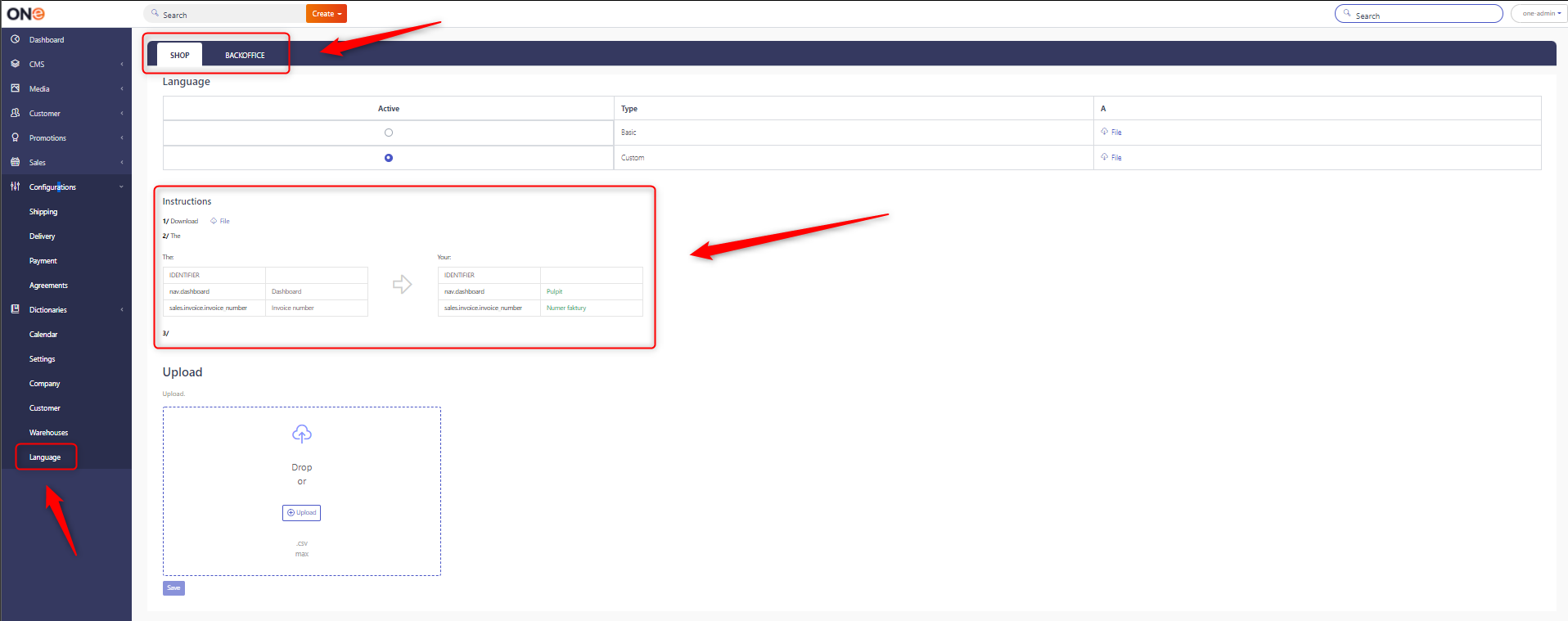Open Calendar in sidebar
Image resolution: width=1568 pixels, height=621 pixels.
click(x=43, y=335)
